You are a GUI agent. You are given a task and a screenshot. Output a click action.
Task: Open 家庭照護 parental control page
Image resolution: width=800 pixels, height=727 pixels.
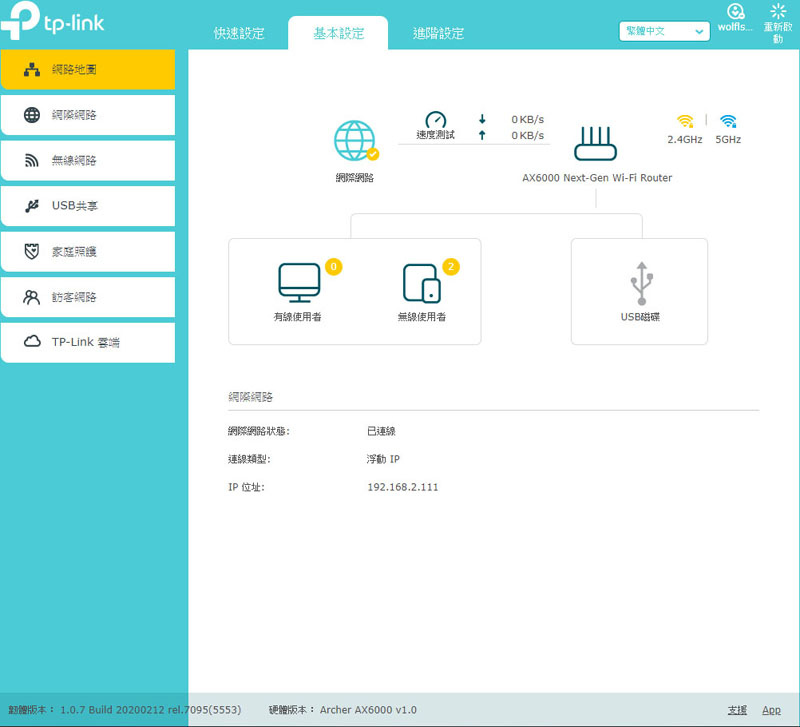[88, 252]
